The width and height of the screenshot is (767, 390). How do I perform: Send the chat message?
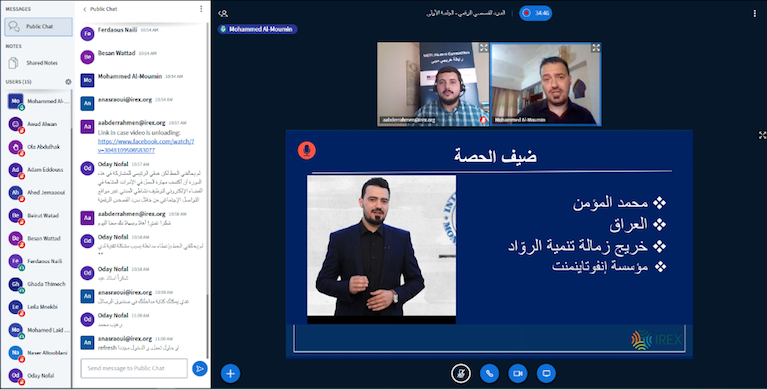(x=200, y=368)
